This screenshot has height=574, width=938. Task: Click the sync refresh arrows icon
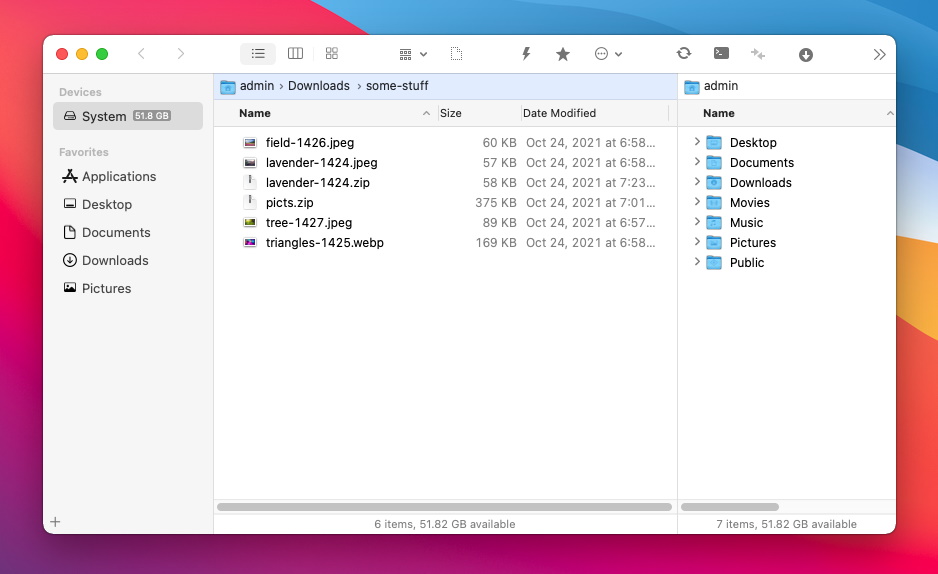[684, 54]
